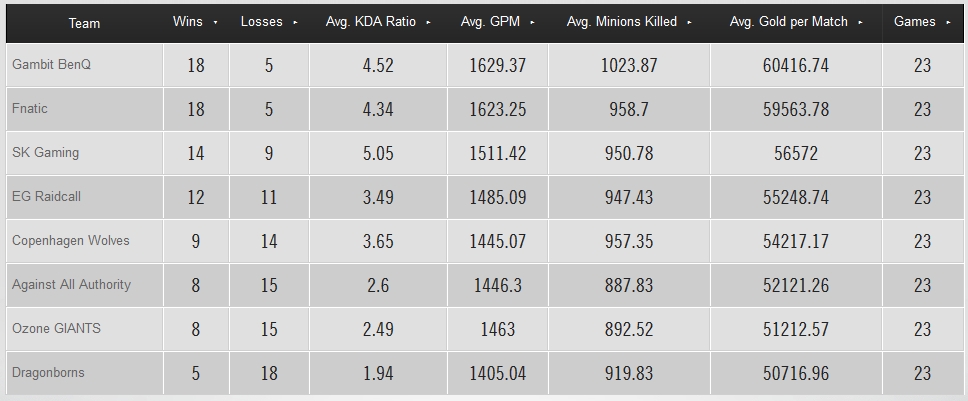
Task: Open the Fnatic team link
Action: click(x=30, y=109)
